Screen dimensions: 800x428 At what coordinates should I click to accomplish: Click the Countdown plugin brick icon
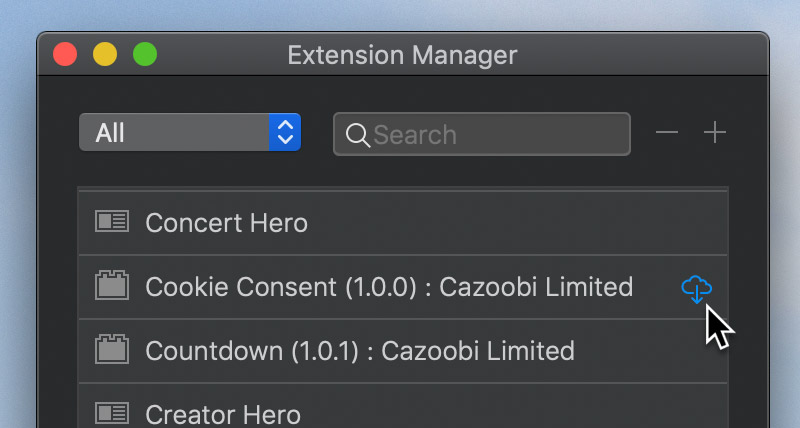tap(112, 349)
